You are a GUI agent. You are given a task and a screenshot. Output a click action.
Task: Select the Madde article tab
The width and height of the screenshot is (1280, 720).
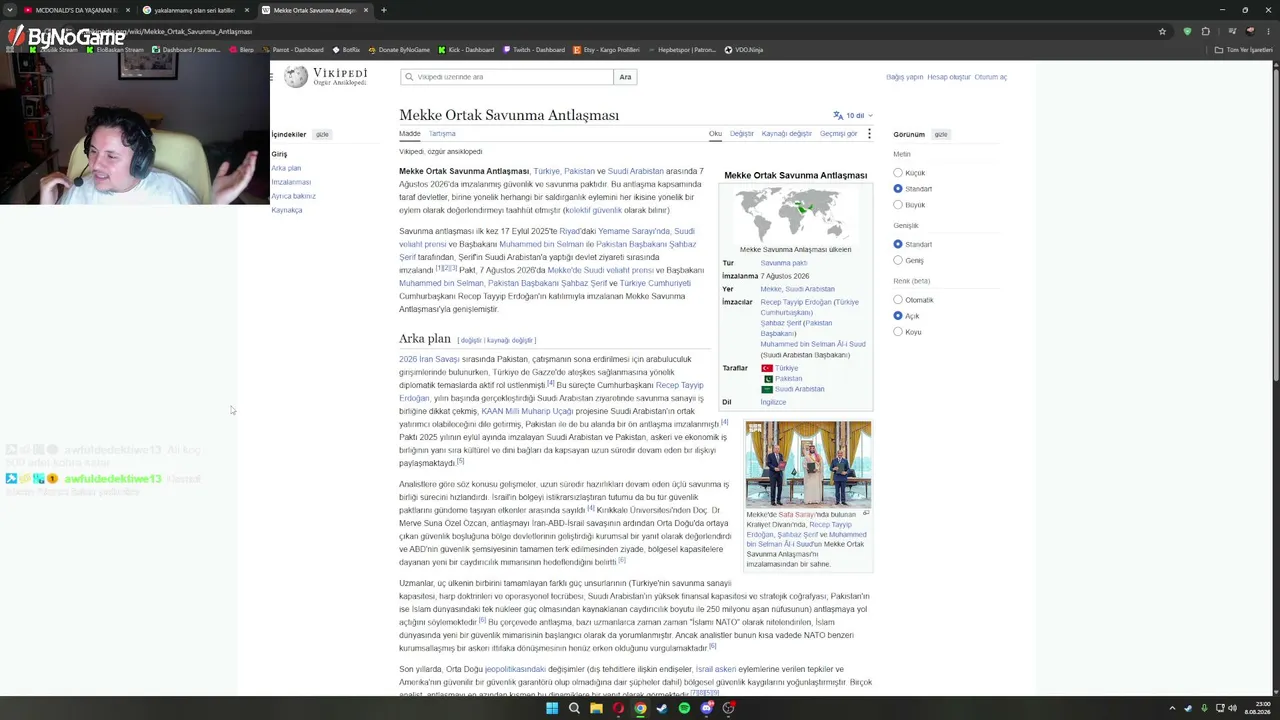[410, 133]
